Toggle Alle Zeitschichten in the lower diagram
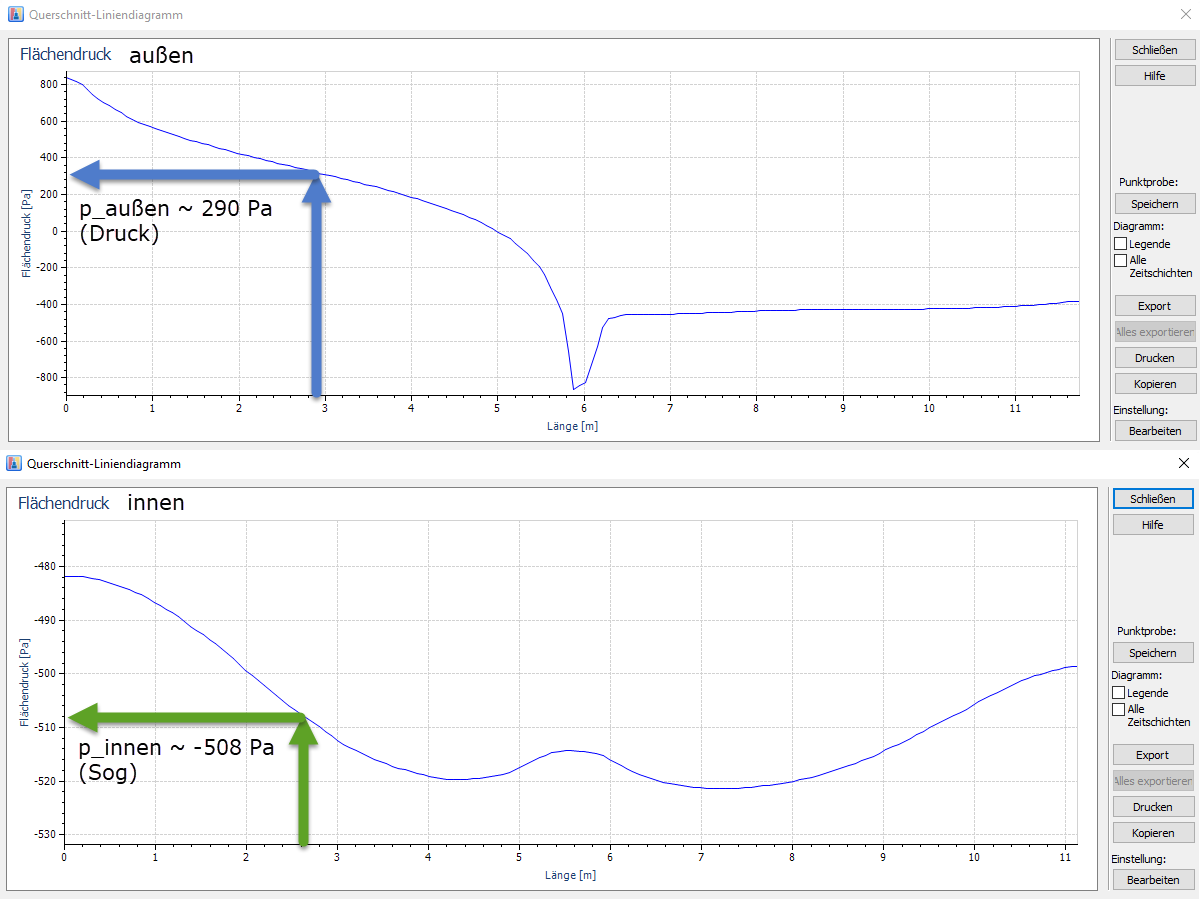Image resolution: width=1200 pixels, height=900 pixels. (1121, 709)
